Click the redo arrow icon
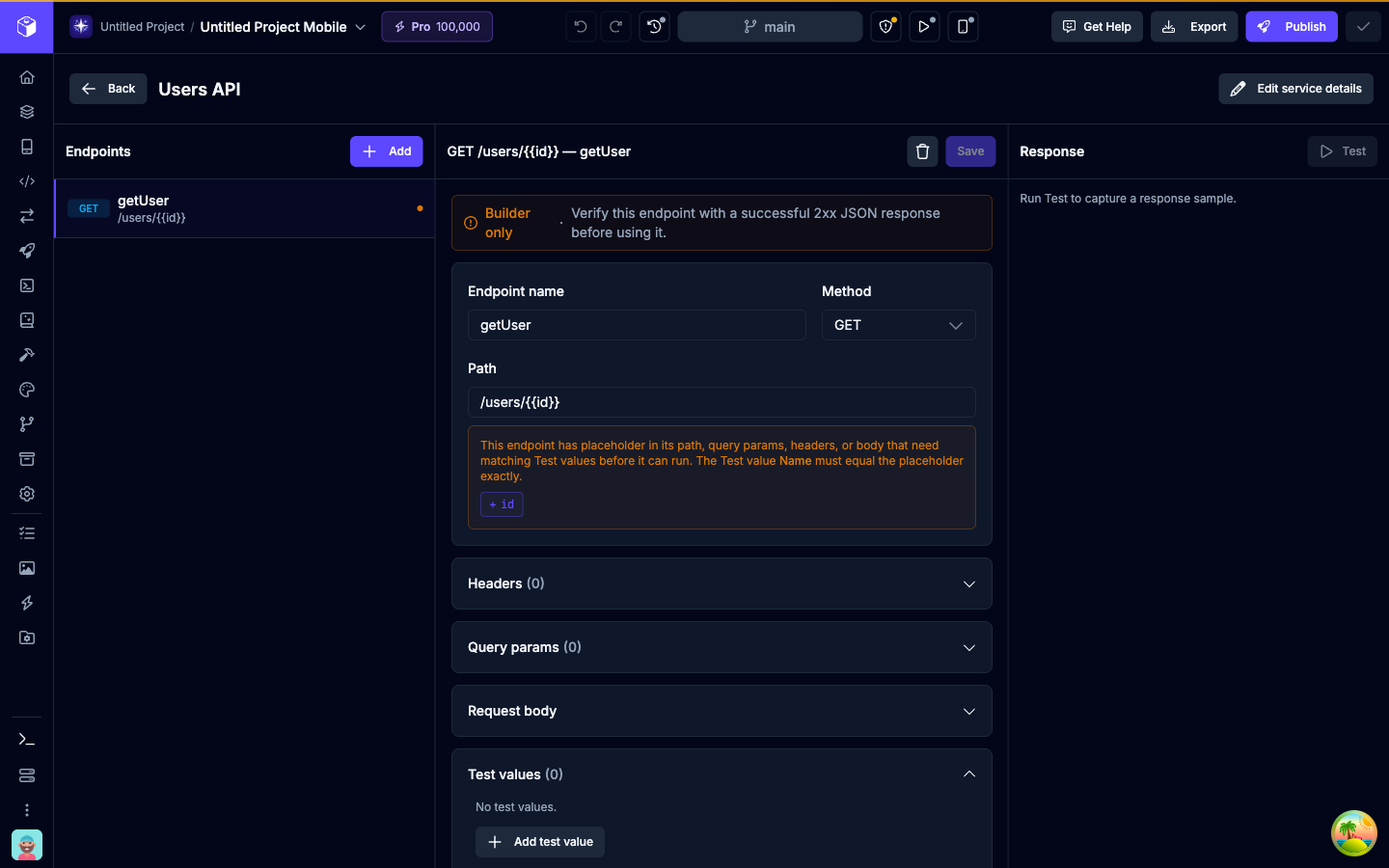Viewport: 1389px width, 868px height. click(615, 27)
